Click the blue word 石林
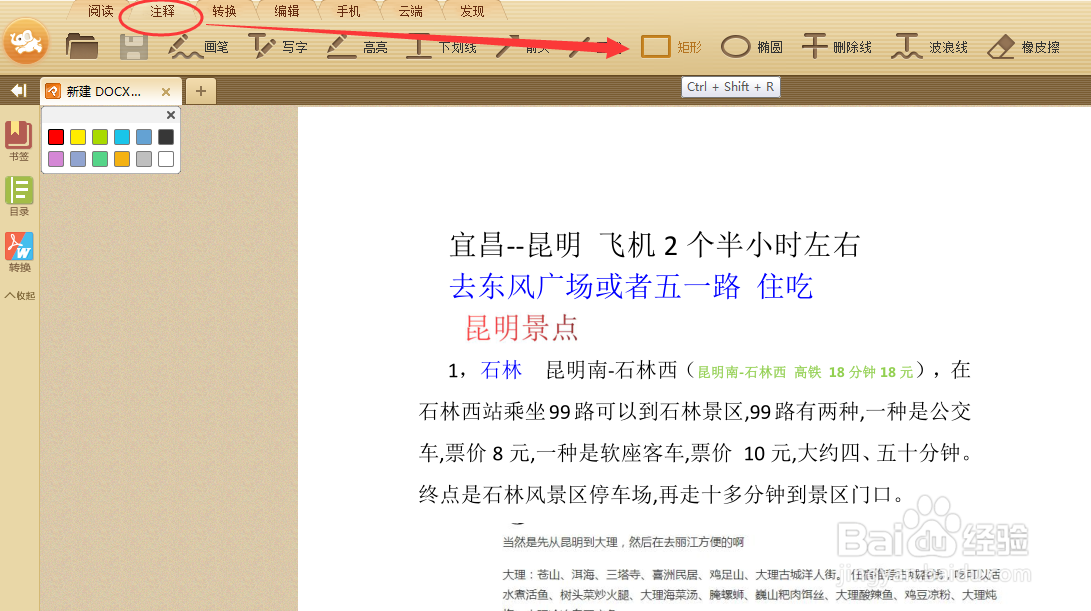 coord(501,370)
